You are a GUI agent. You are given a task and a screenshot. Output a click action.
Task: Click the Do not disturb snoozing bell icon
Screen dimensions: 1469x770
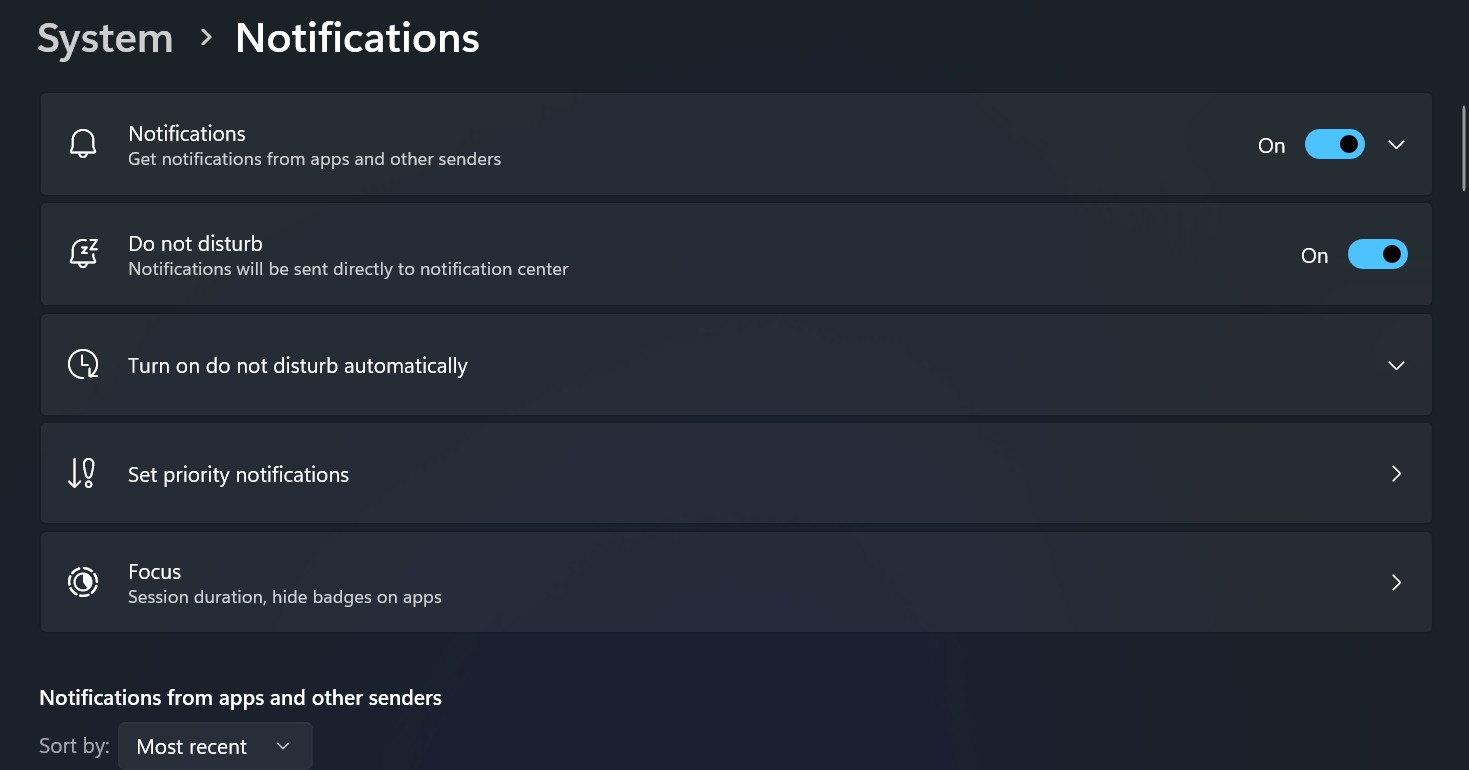(83, 254)
